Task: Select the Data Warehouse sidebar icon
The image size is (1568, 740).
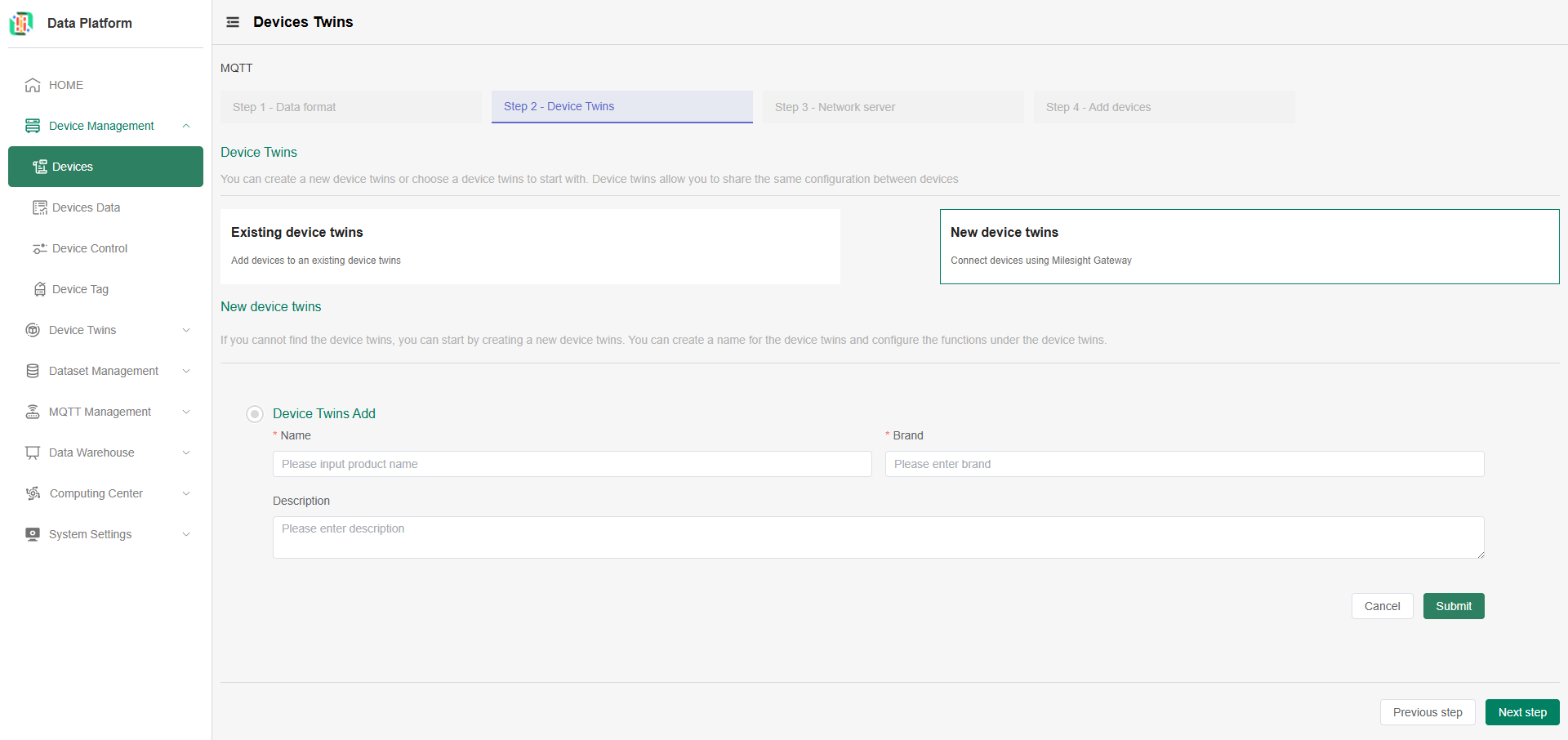Action: pyautogui.click(x=32, y=452)
